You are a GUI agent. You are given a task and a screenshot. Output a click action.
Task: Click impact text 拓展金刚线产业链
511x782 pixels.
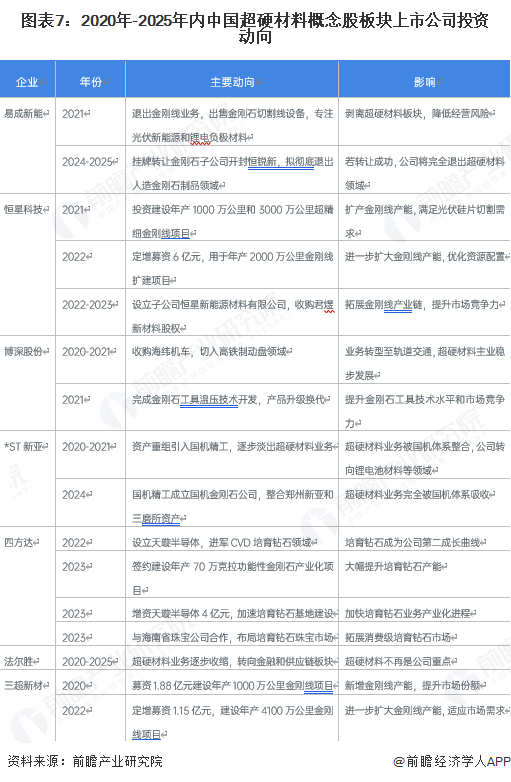coord(384,305)
